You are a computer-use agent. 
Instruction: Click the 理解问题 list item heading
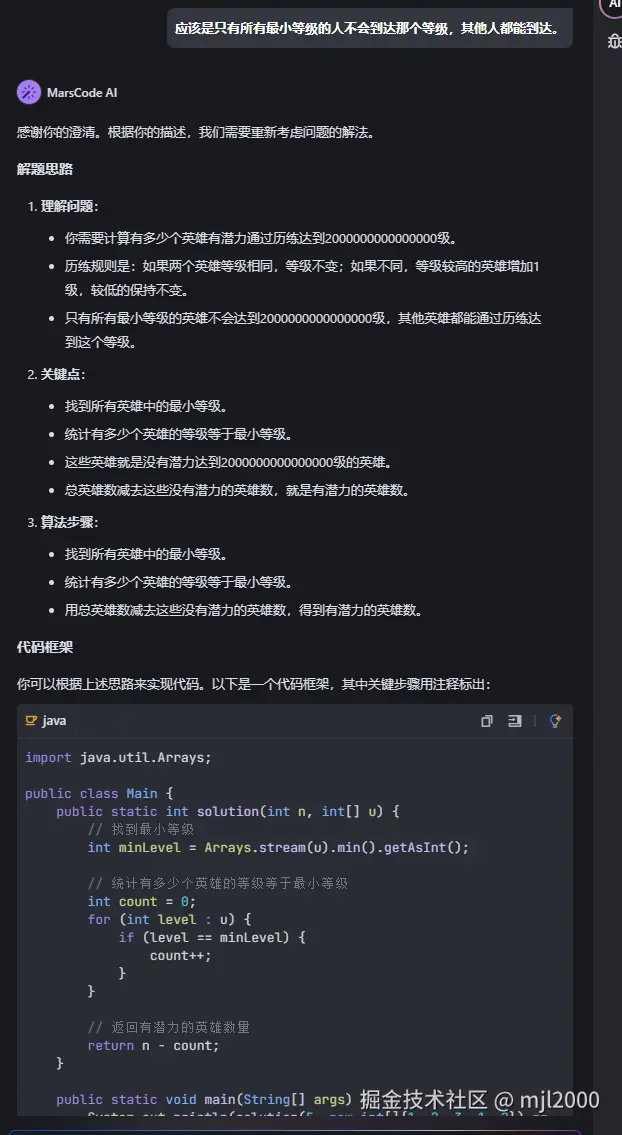click(69, 206)
